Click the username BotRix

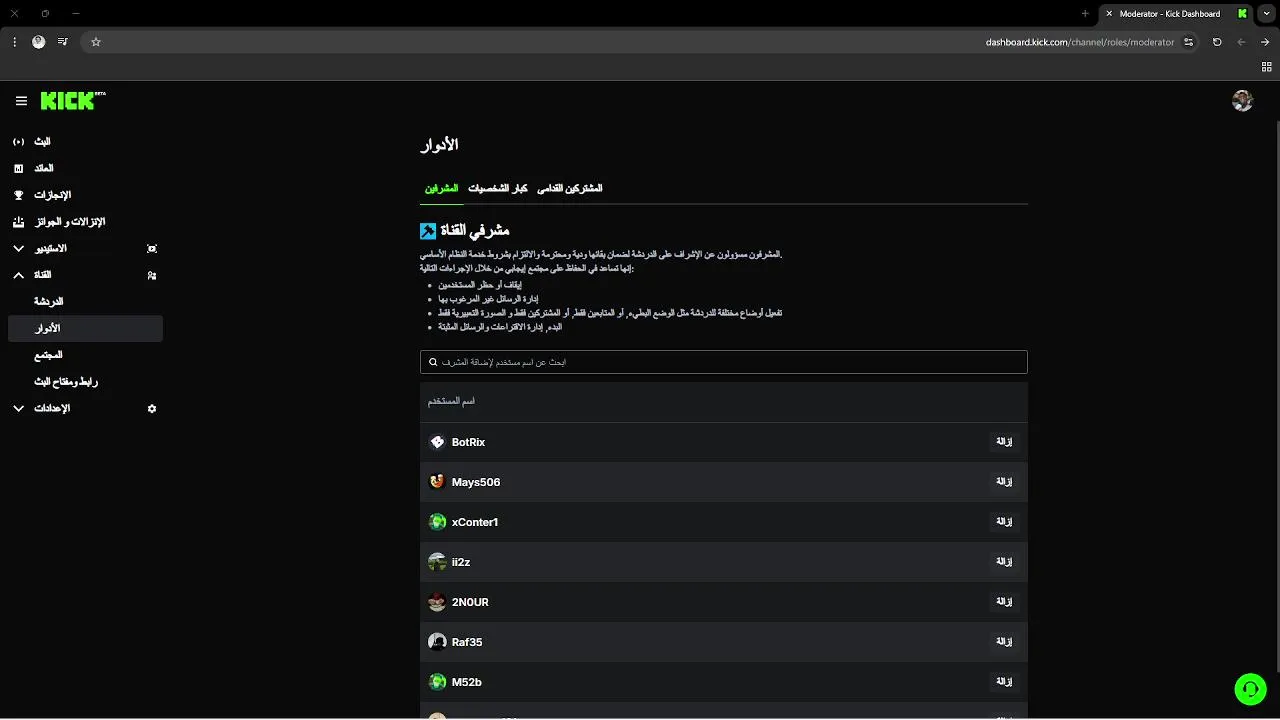(x=468, y=442)
